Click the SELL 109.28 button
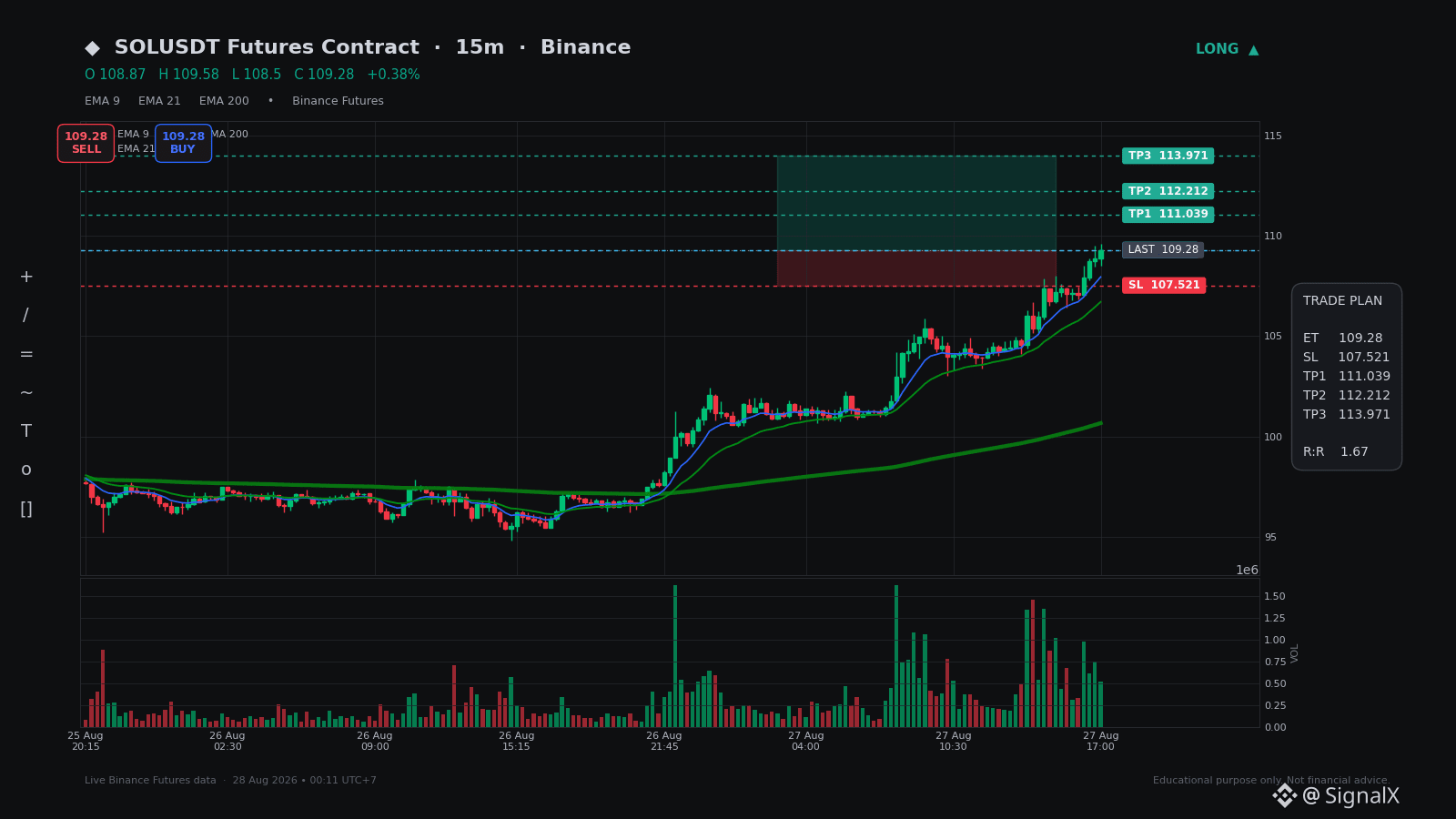Screen dimensions: 1456x819 point(86,143)
